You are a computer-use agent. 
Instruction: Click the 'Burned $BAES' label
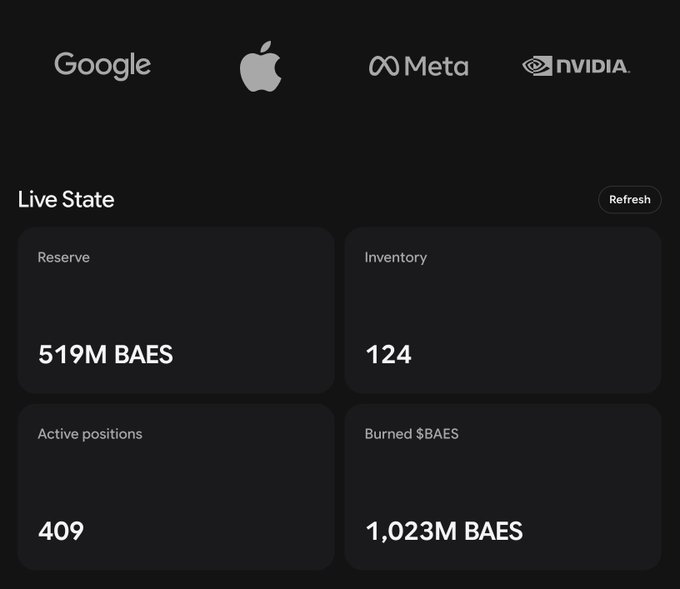[412, 434]
